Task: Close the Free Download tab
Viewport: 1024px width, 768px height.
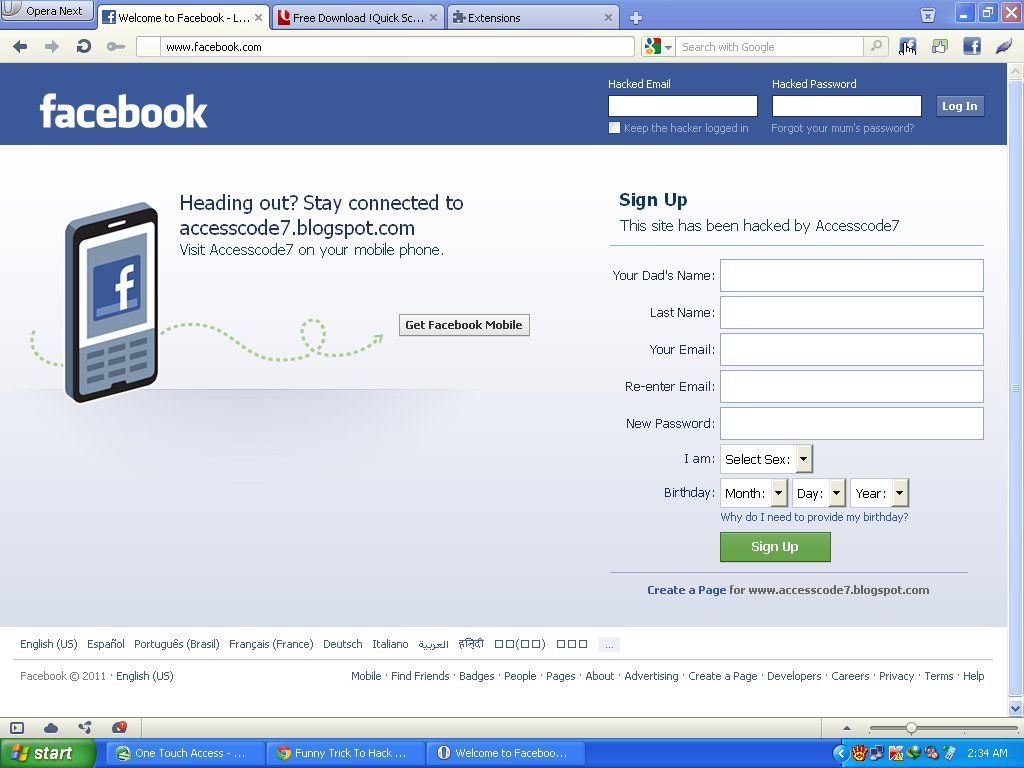Action: (x=433, y=18)
